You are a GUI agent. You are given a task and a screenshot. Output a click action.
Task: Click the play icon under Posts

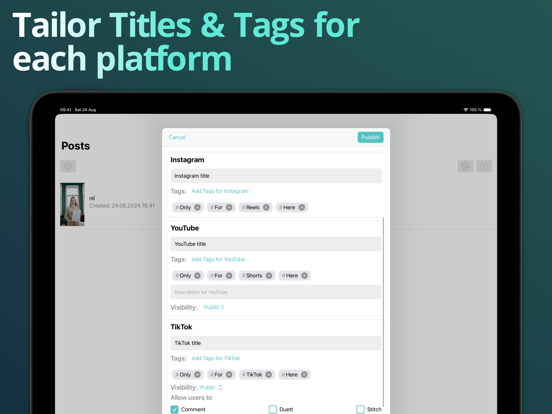(68, 166)
